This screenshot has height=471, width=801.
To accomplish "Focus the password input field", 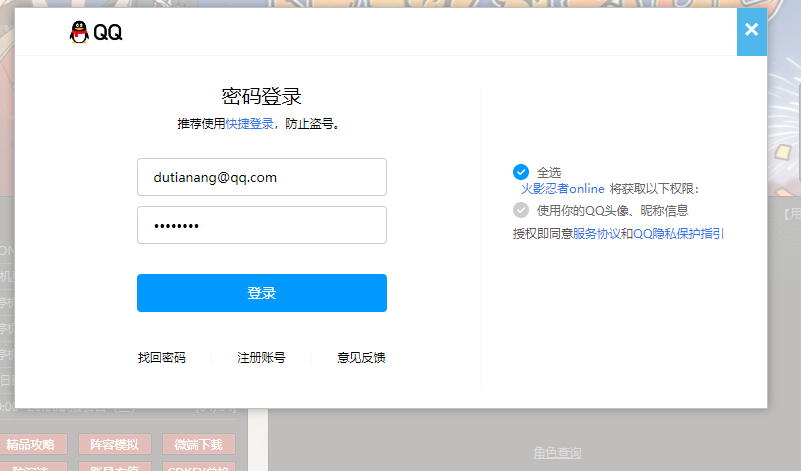I will [262, 225].
